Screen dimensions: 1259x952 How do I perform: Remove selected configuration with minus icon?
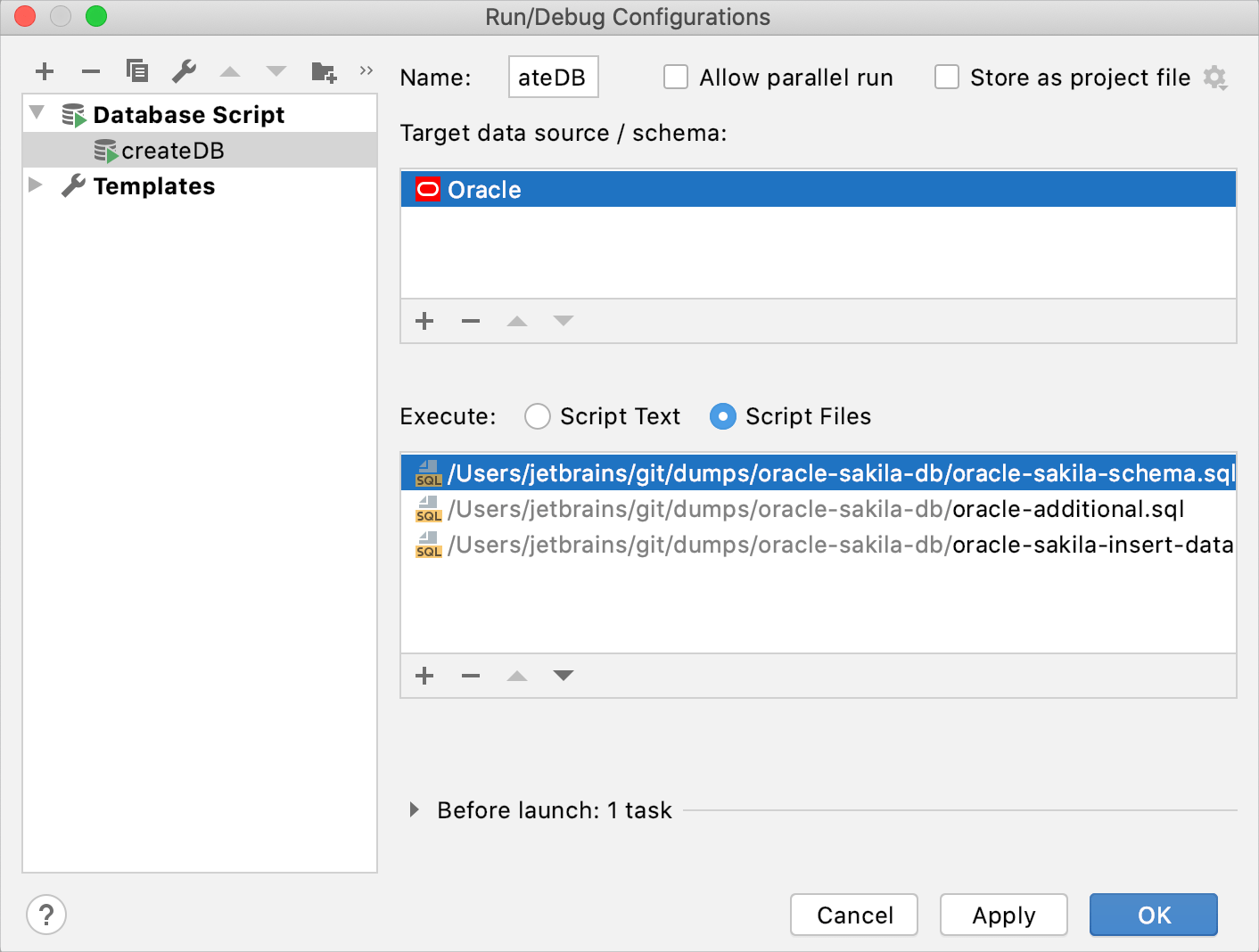pyautogui.click(x=91, y=71)
